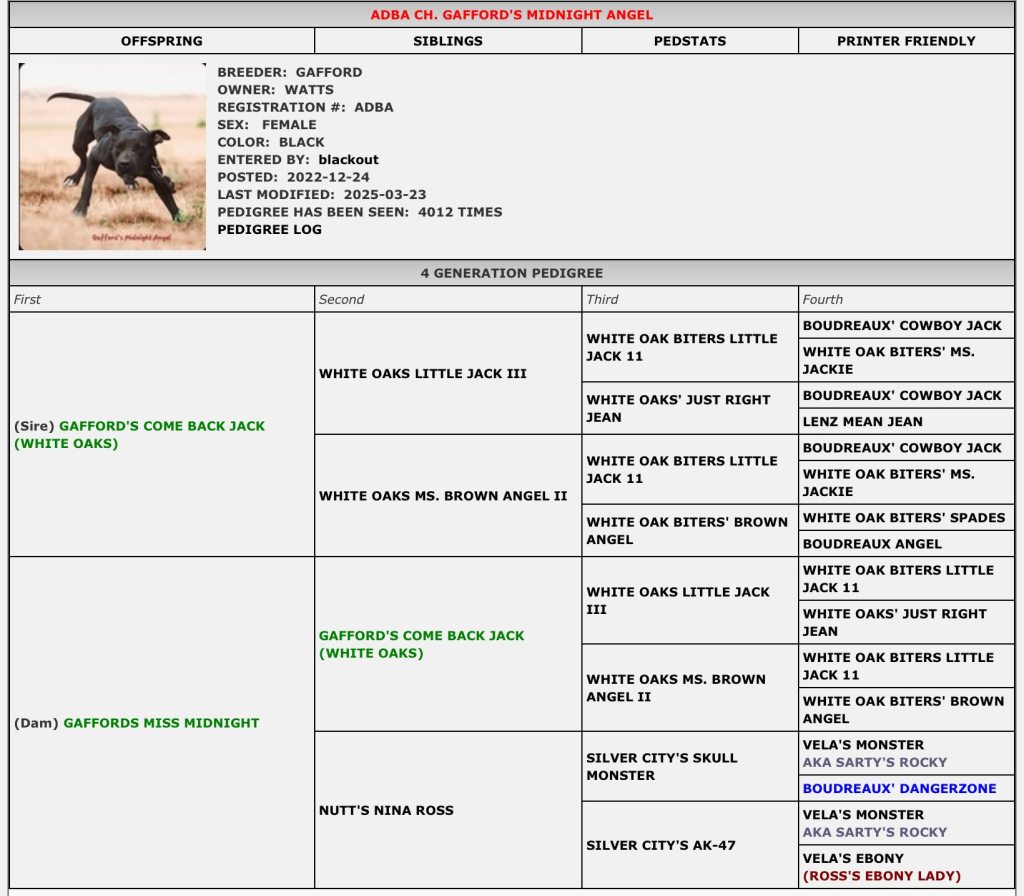This screenshot has height=896, width=1024.
Task: Click the blackout username link
Action: [x=348, y=159]
